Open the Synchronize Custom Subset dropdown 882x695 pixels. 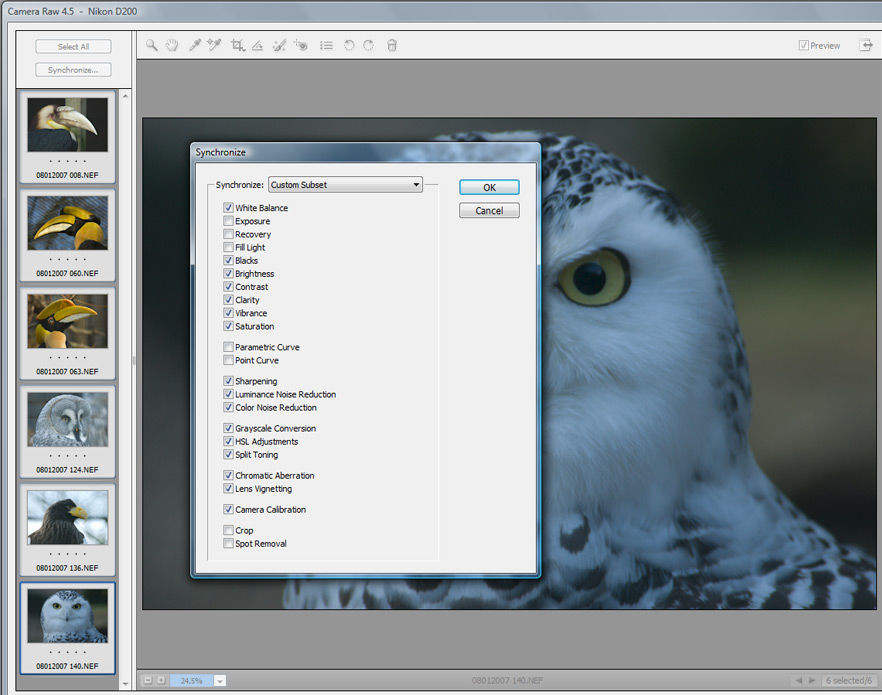(x=345, y=184)
